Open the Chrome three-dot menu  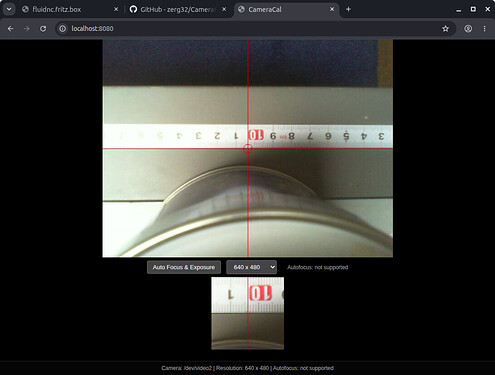(484, 29)
